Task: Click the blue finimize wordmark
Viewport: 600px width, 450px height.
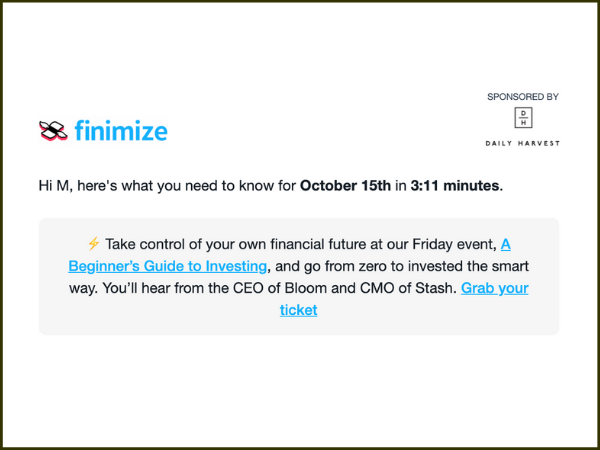Action: (121, 130)
